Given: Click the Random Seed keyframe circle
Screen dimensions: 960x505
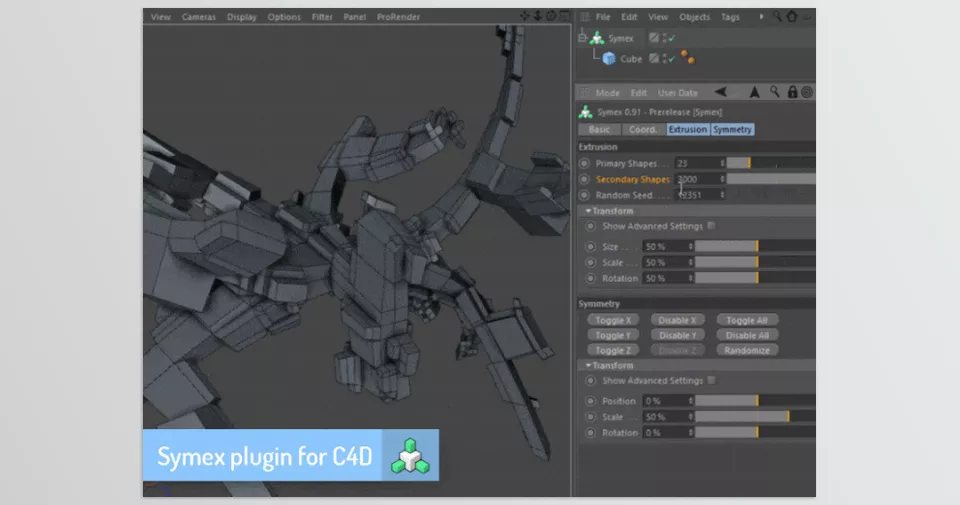Looking at the screenshot, I should point(584,195).
